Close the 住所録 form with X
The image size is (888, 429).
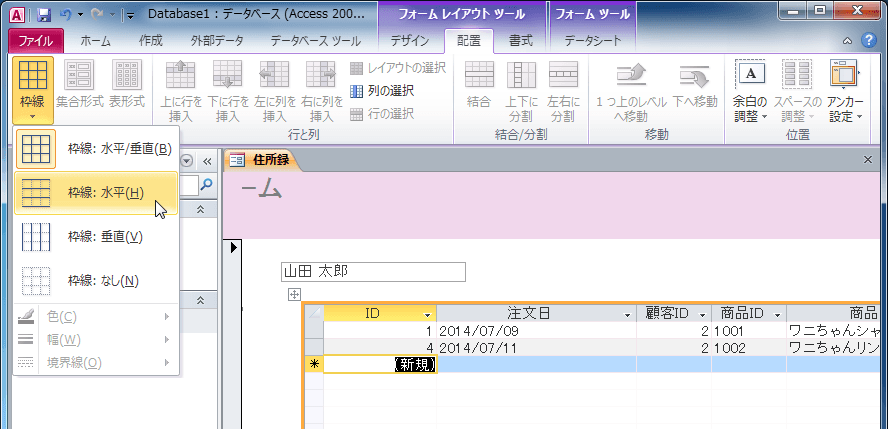click(867, 160)
